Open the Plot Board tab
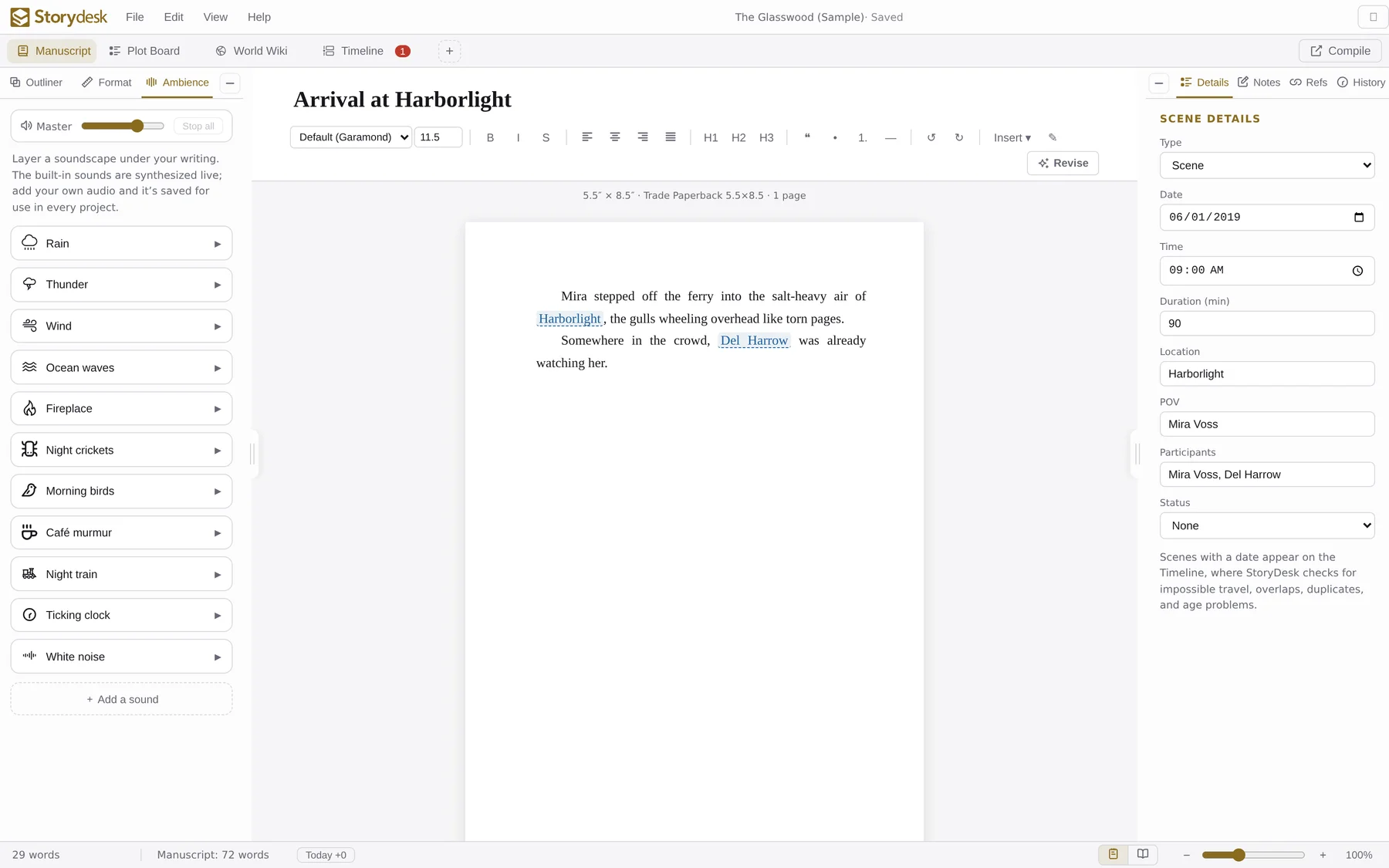Viewport: 1389px width, 868px height. click(x=144, y=51)
